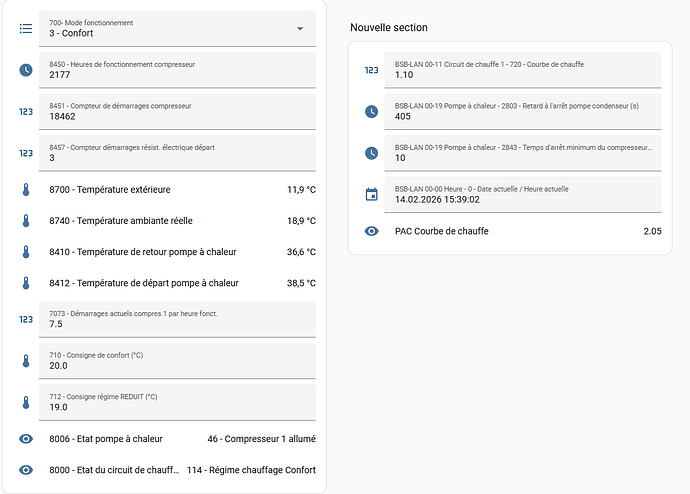Click the 38,5 °C flow temperature value
690x494 pixels.
[301, 283]
